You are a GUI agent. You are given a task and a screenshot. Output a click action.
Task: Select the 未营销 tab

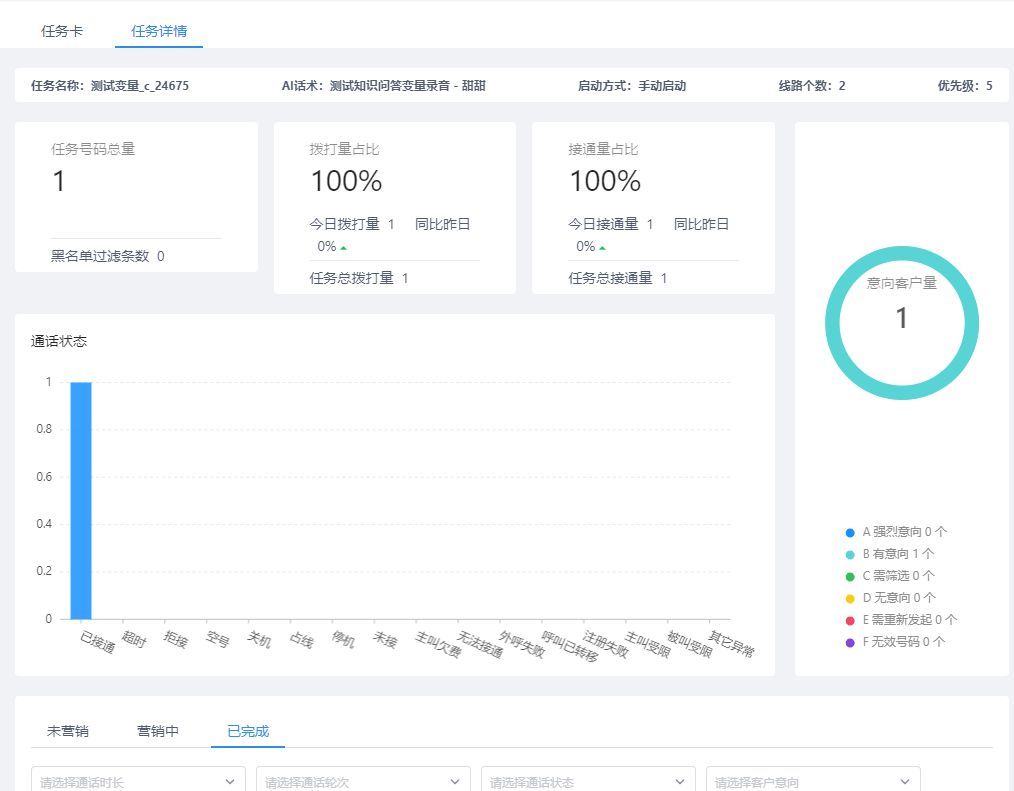click(x=68, y=731)
